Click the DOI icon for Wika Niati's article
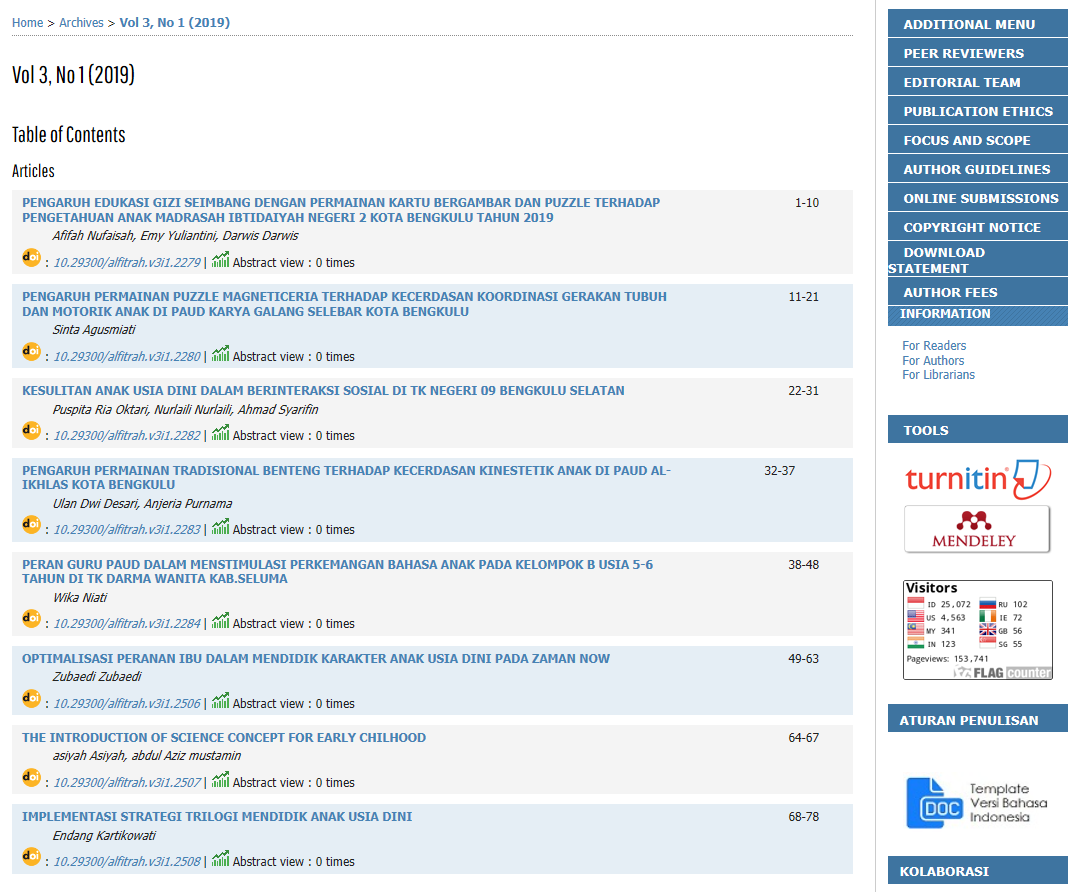The height and width of the screenshot is (892, 1080). tap(32, 619)
